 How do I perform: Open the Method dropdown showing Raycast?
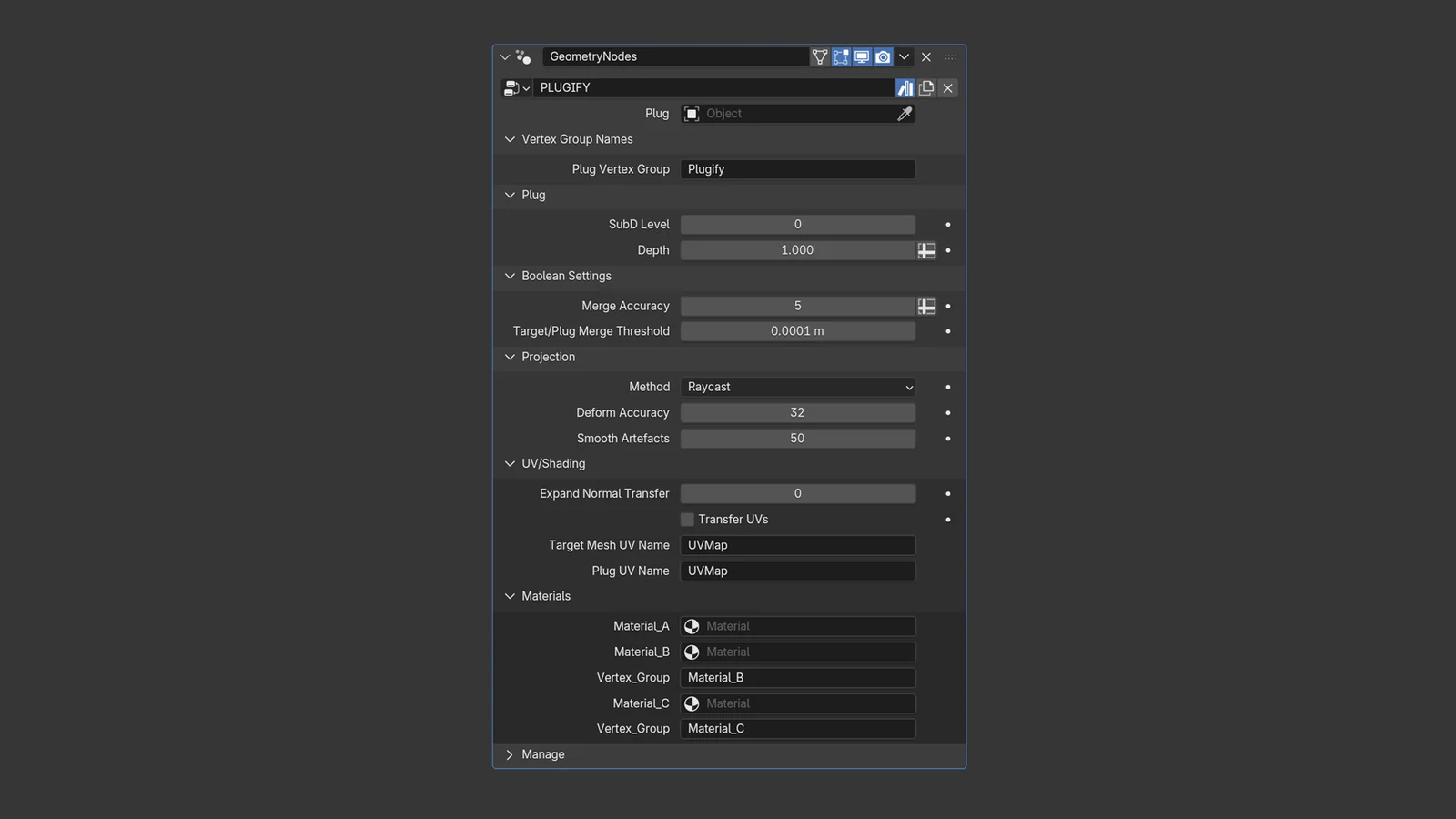tap(797, 387)
